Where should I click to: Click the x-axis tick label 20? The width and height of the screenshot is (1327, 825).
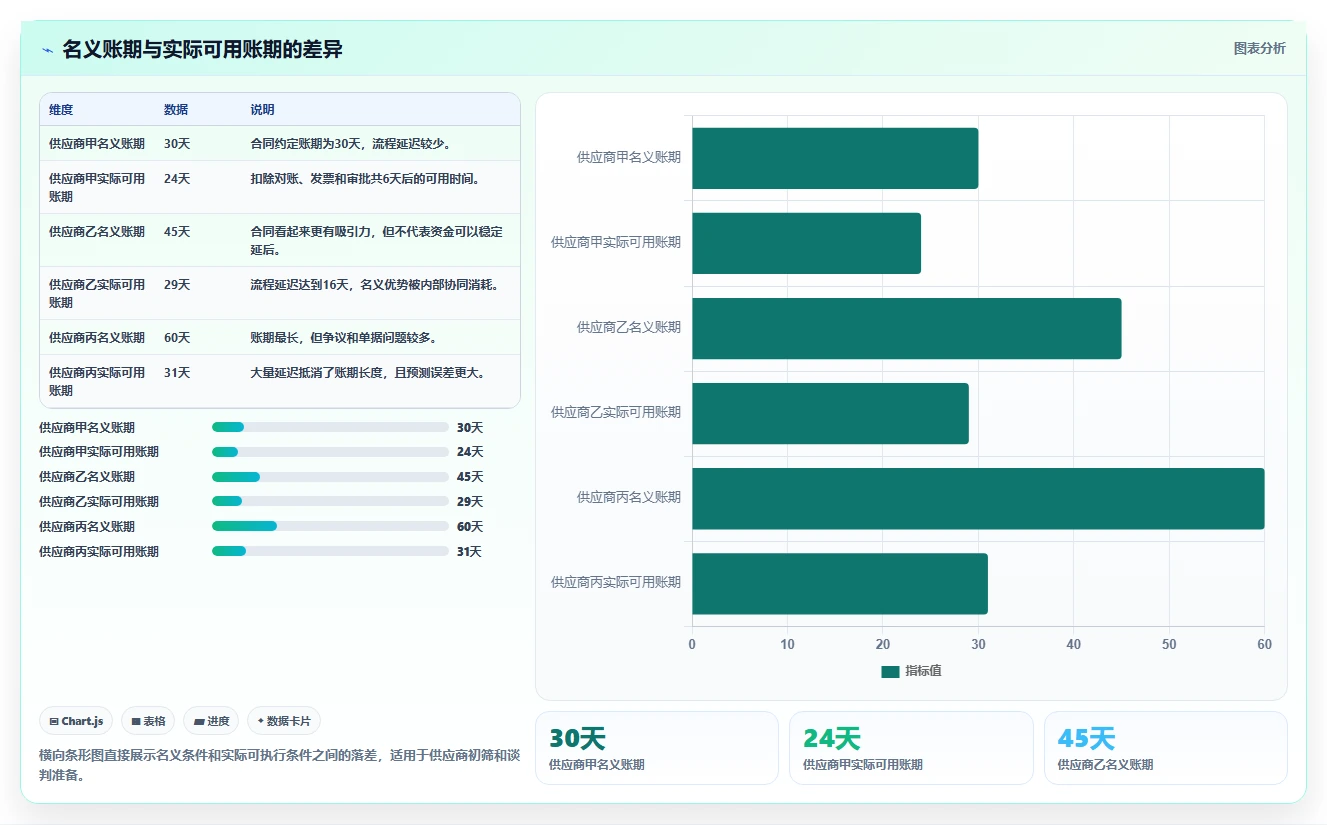(883, 645)
